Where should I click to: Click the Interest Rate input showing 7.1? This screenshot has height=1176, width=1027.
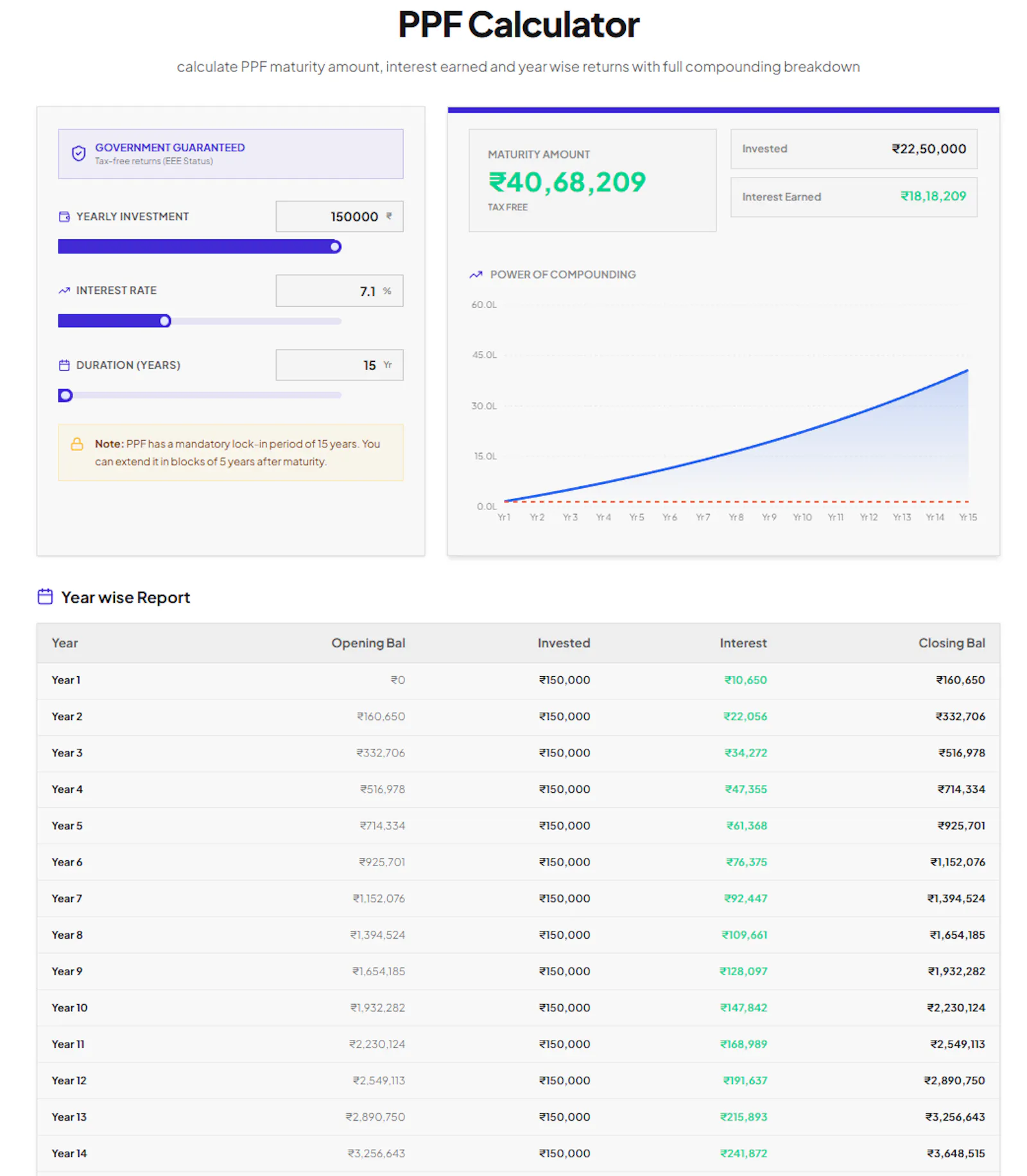pyautogui.click(x=340, y=291)
